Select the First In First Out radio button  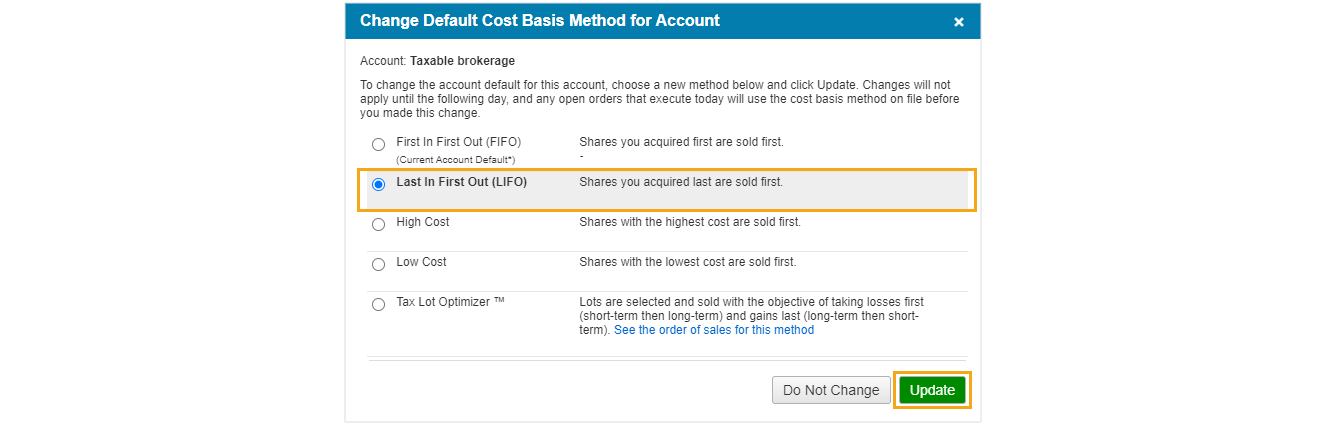(x=378, y=144)
